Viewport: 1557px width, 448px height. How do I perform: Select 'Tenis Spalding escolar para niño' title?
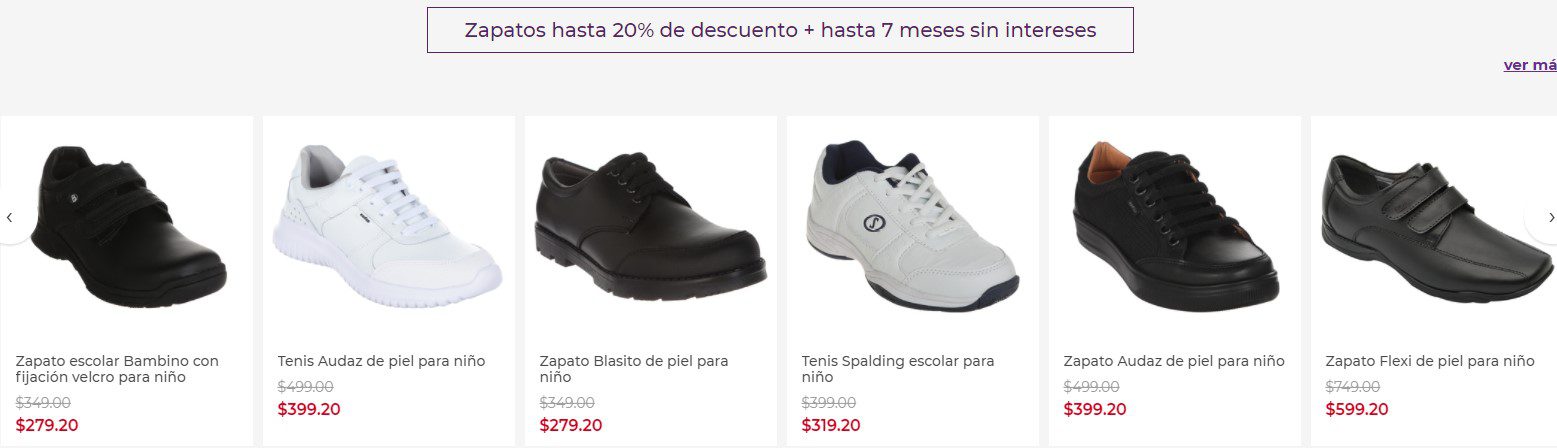click(898, 369)
